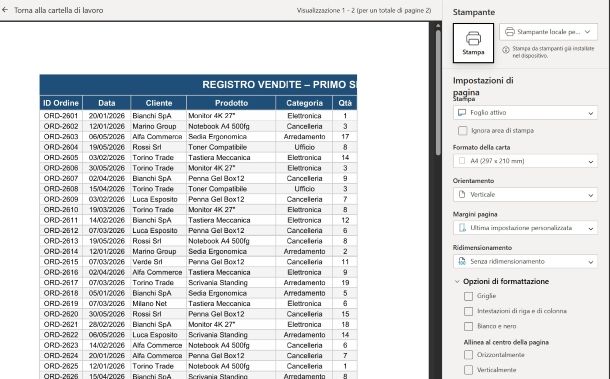
Task: Click the Data column header in preview
Action: click(107, 103)
